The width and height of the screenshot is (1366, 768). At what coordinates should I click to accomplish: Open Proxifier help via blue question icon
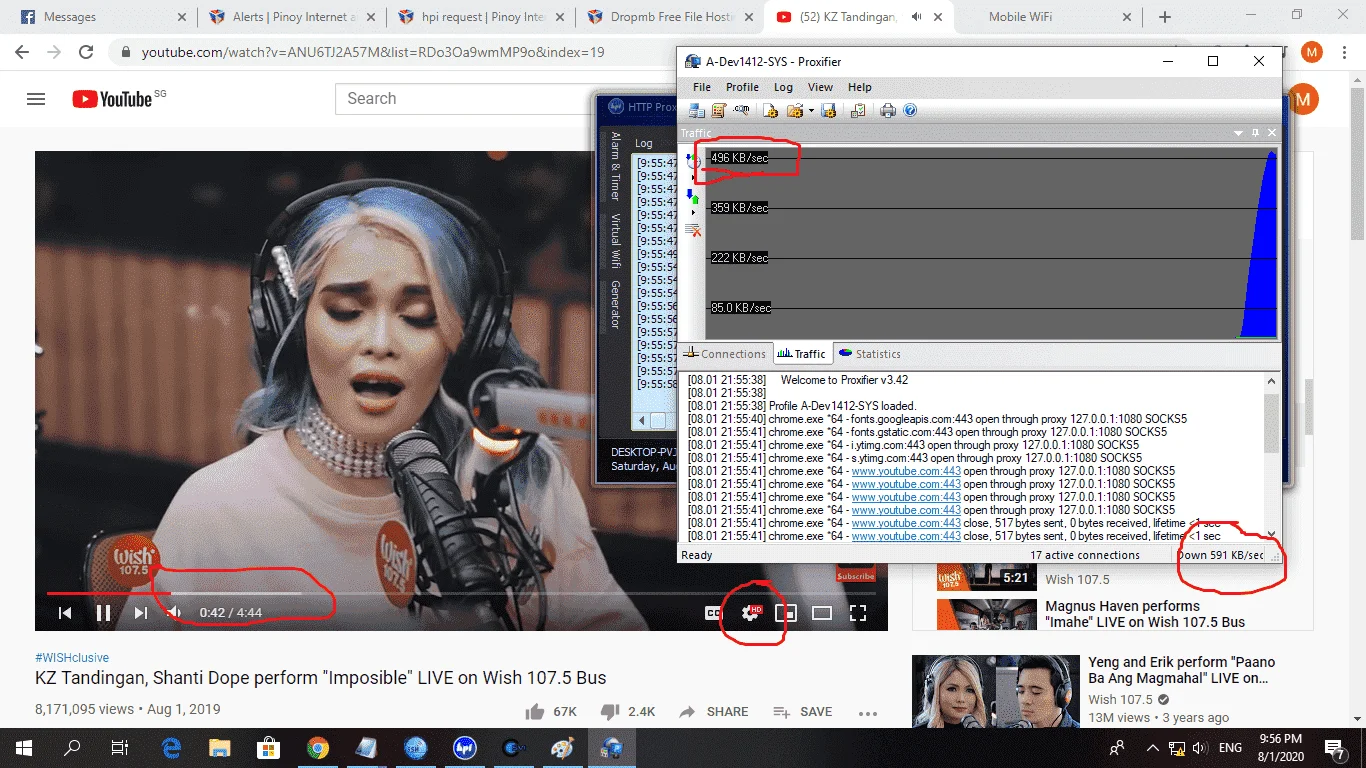[910, 110]
